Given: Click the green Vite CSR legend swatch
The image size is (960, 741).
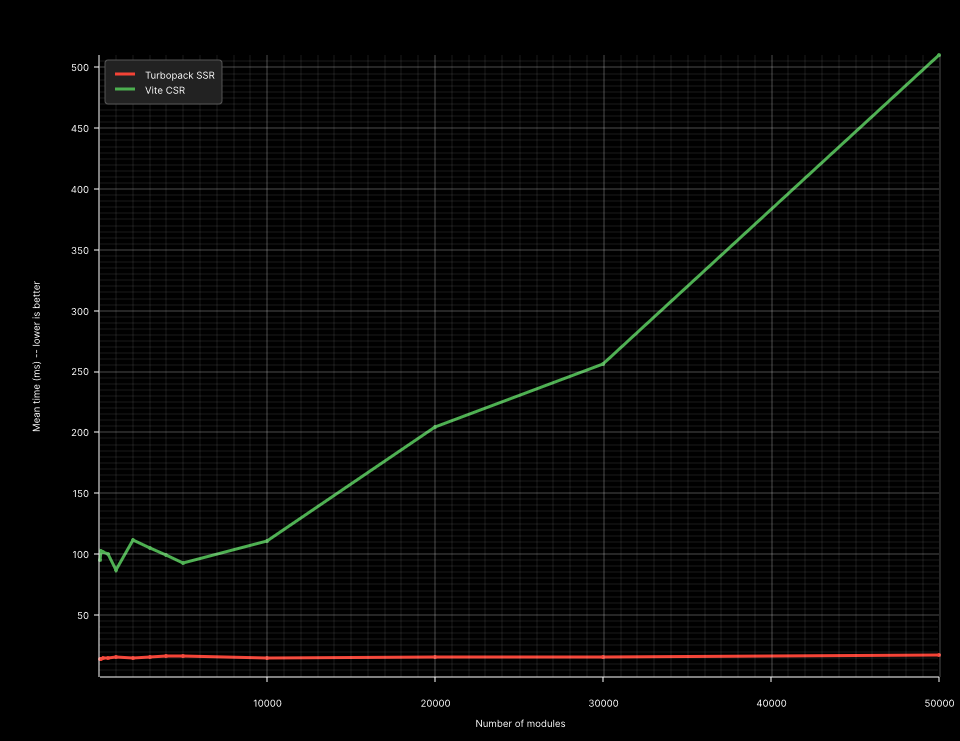Looking at the screenshot, I should 125,89.
